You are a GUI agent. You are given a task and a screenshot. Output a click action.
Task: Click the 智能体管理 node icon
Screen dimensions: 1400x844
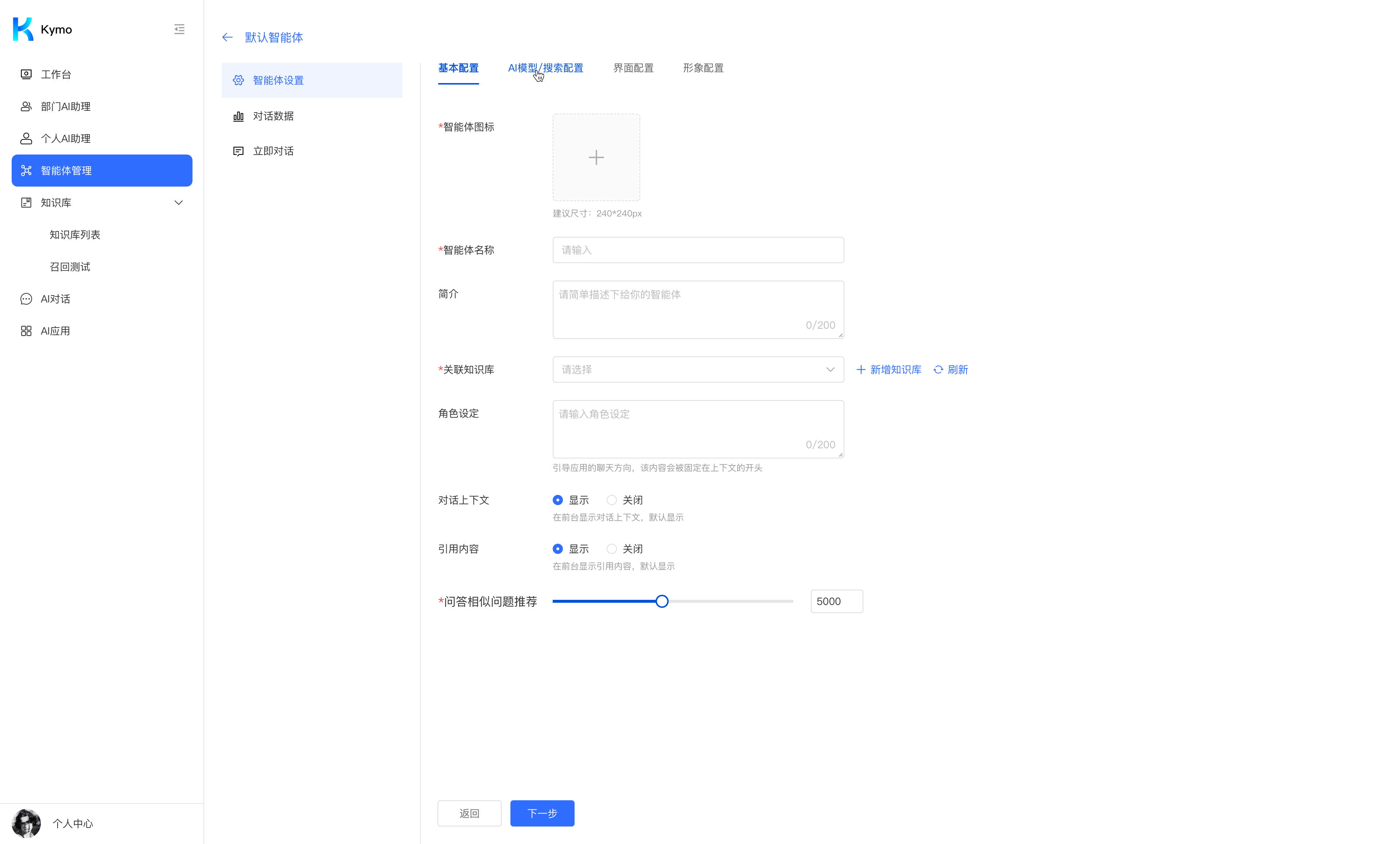(26, 171)
